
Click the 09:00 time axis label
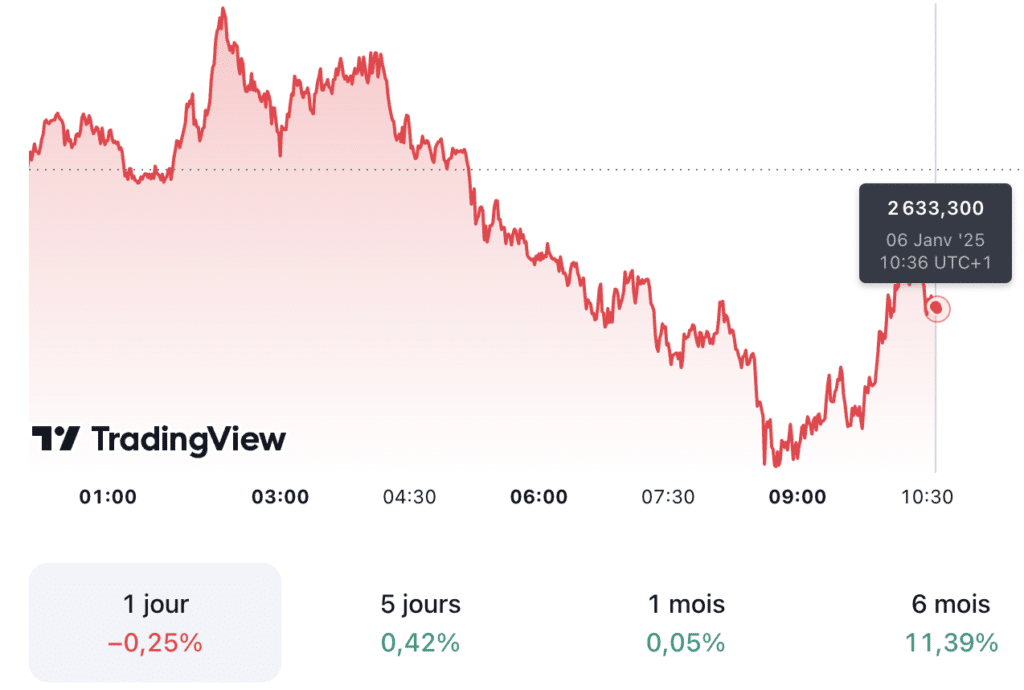(797, 497)
